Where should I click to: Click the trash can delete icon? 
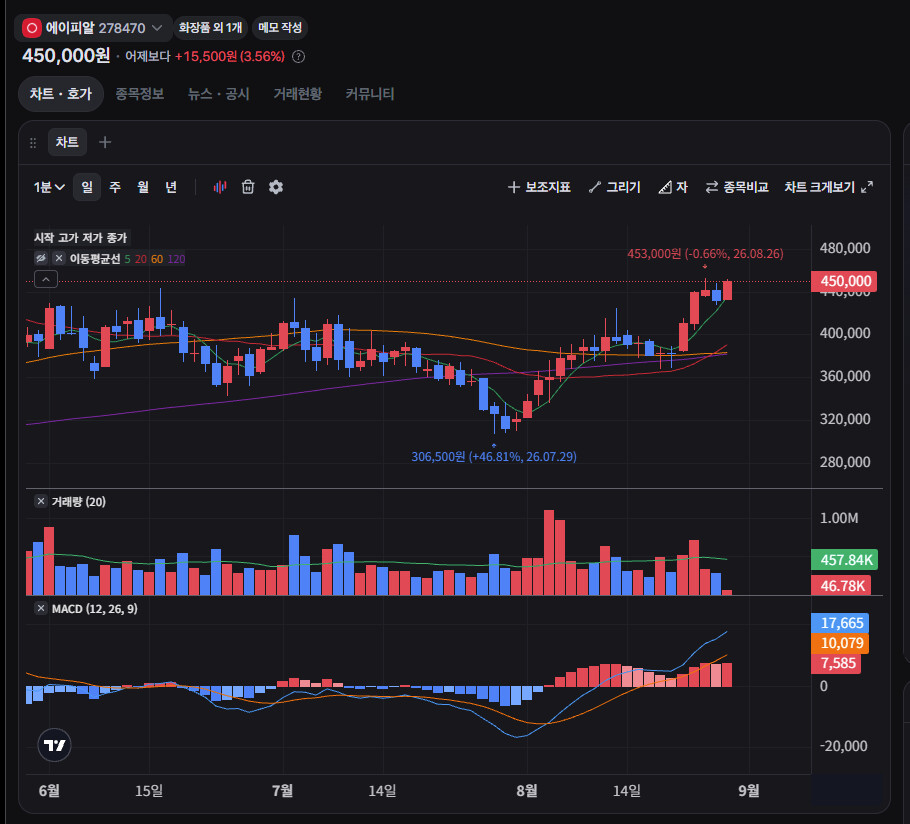pos(248,187)
